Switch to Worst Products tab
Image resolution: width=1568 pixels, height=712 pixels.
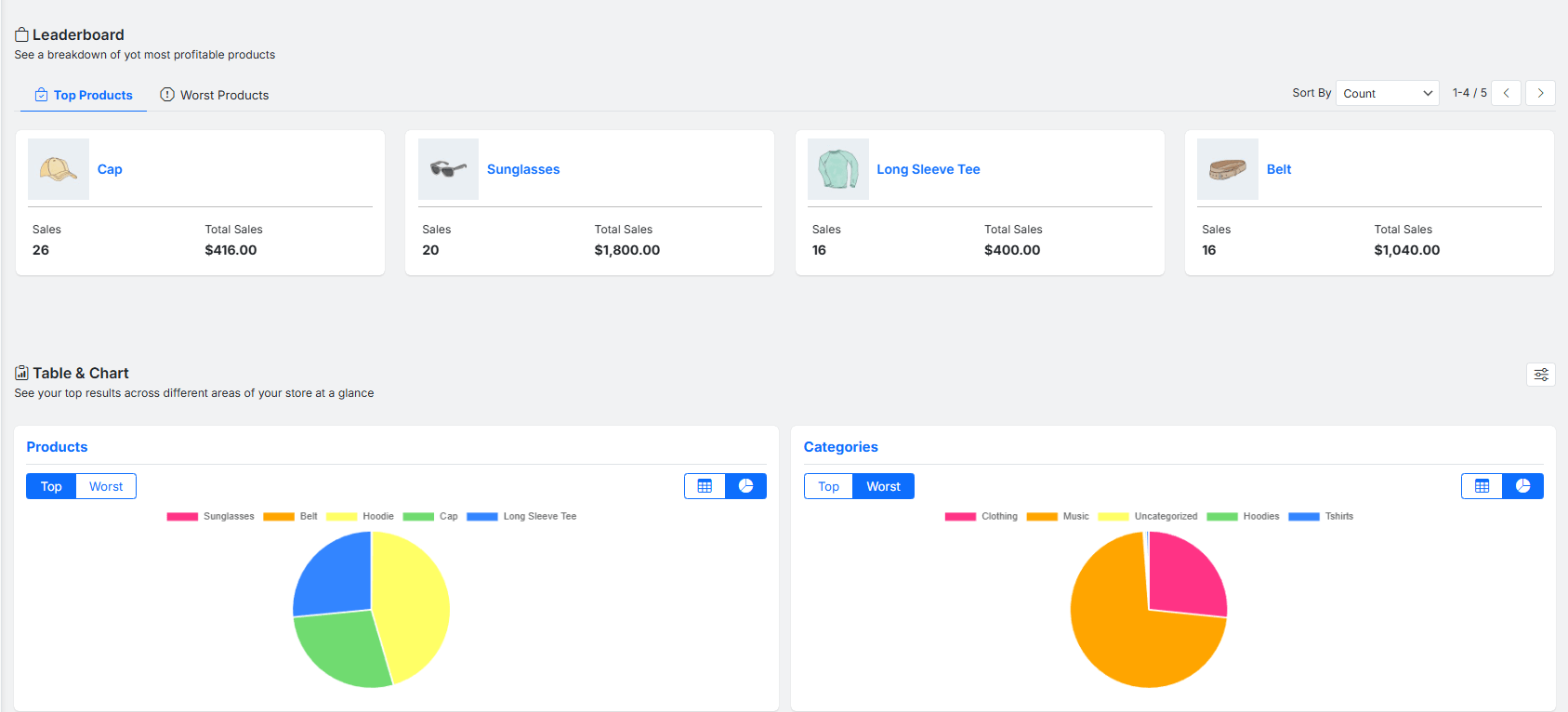215,95
